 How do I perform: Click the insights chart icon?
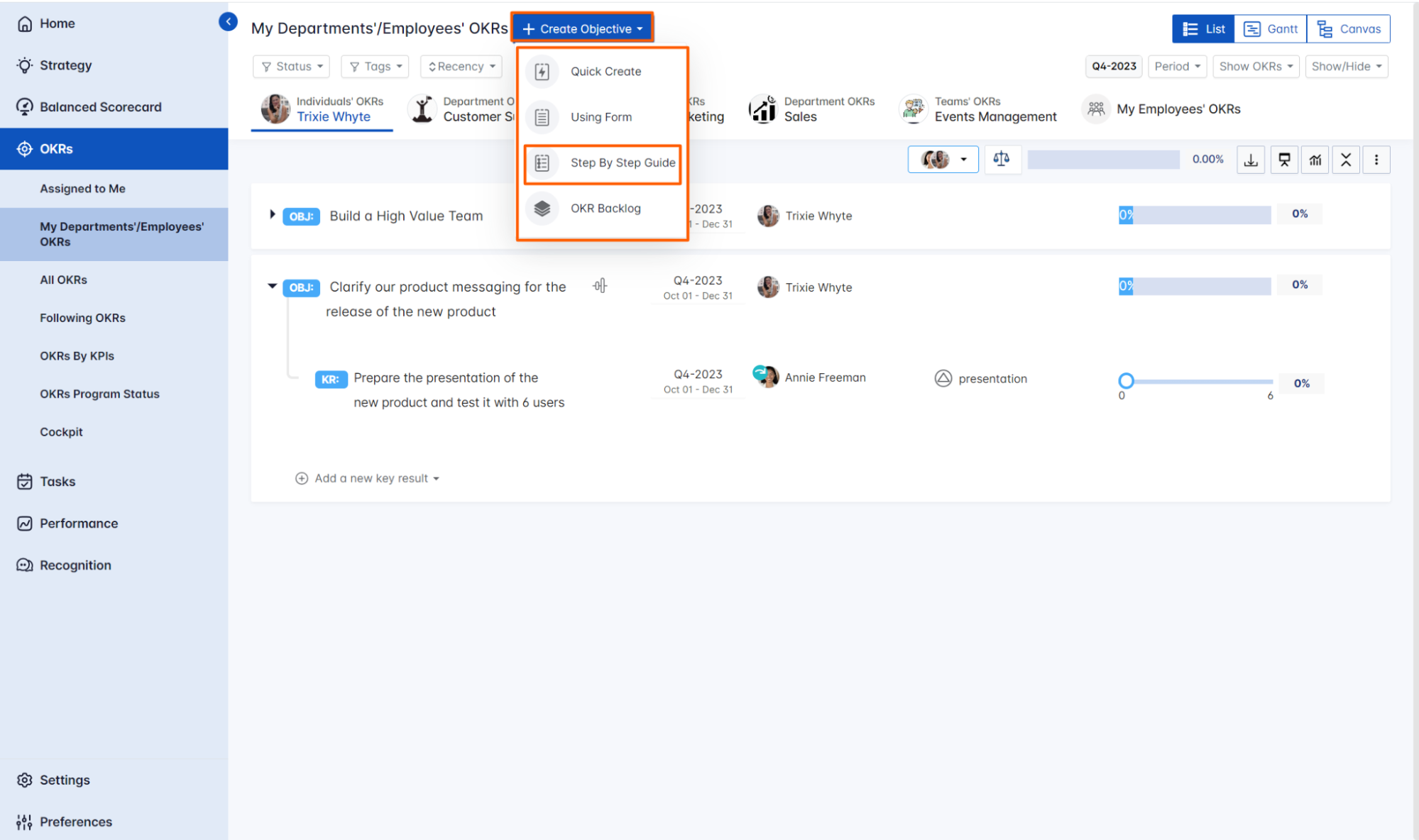click(x=1315, y=159)
